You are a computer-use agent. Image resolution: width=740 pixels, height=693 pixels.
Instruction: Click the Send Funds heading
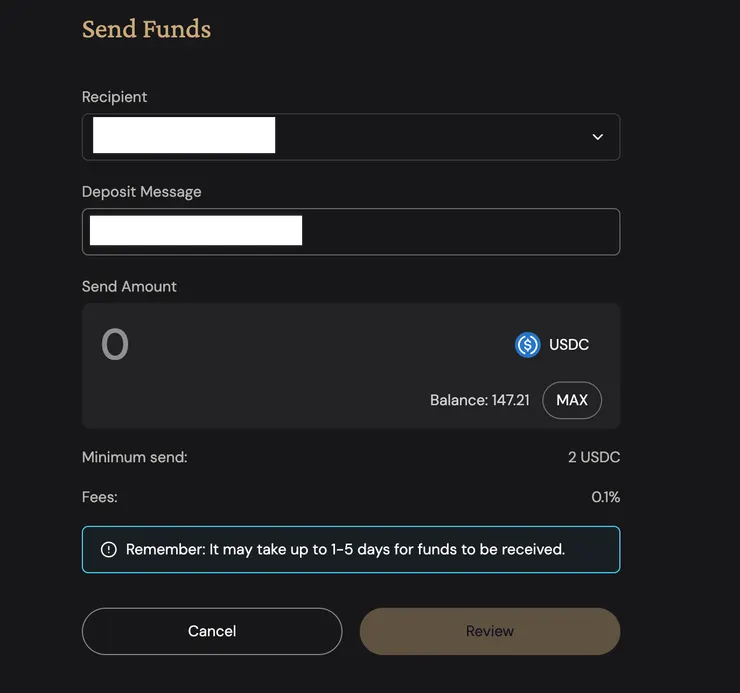click(146, 29)
